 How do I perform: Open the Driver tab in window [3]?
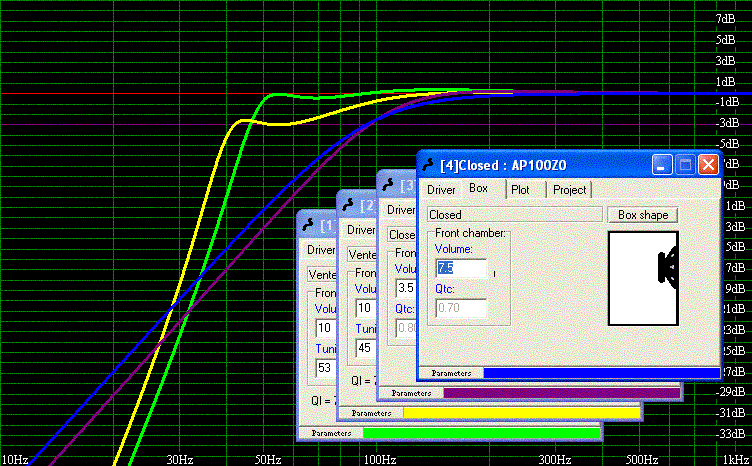click(x=401, y=210)
